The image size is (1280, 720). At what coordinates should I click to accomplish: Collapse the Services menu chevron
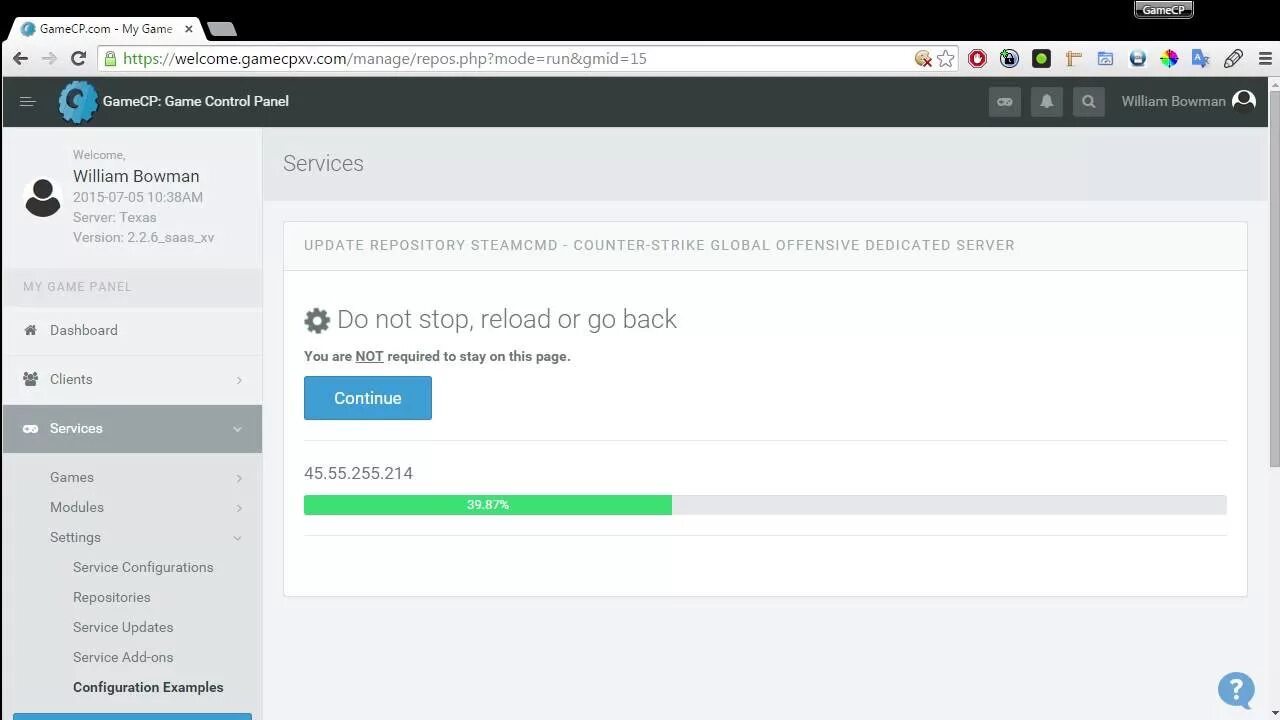click(237, 429)
